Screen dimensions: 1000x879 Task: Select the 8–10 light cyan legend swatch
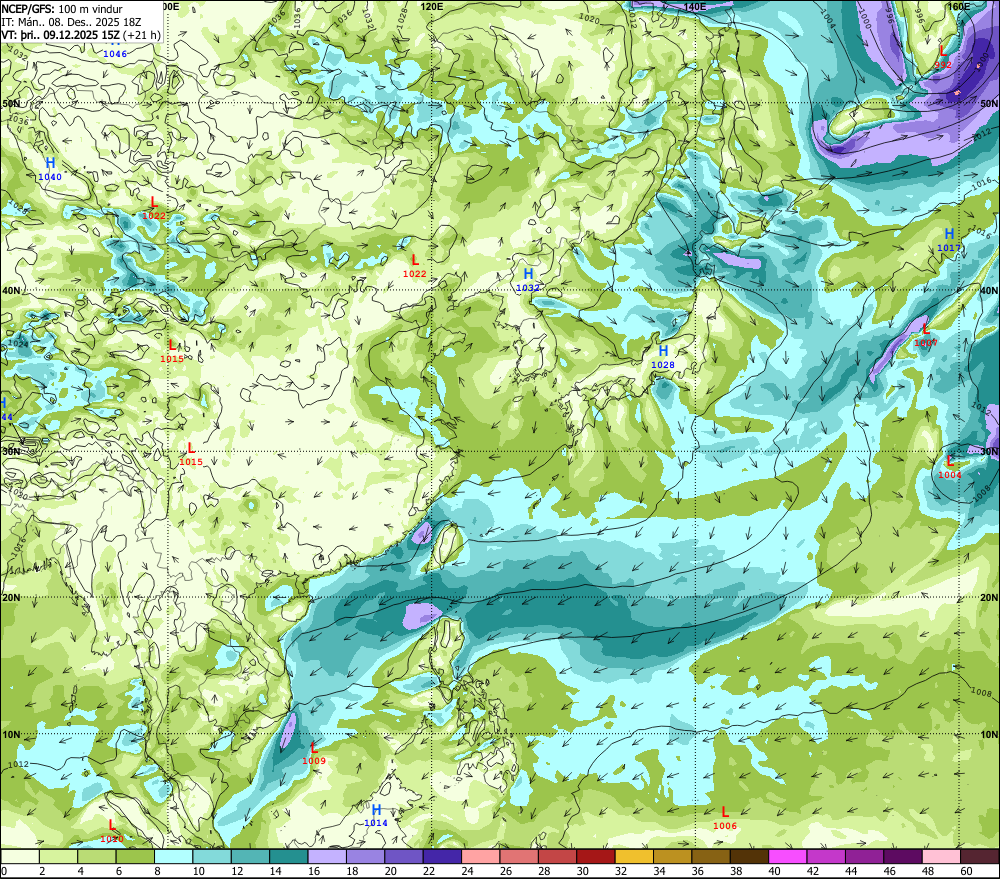pyautogui.click(x=173, y=856)
